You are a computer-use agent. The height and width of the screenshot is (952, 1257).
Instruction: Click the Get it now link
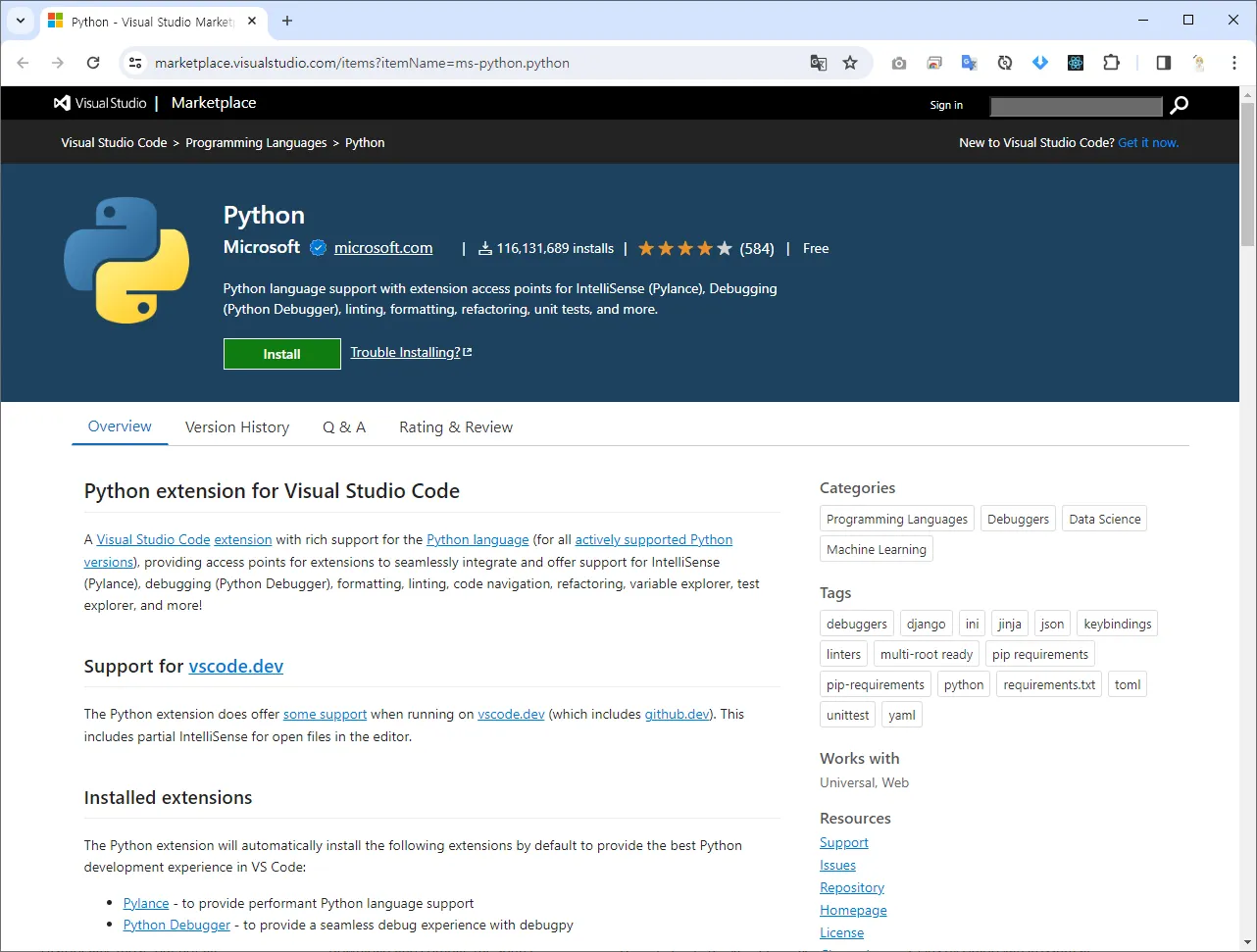click(x=1148, y=142)
